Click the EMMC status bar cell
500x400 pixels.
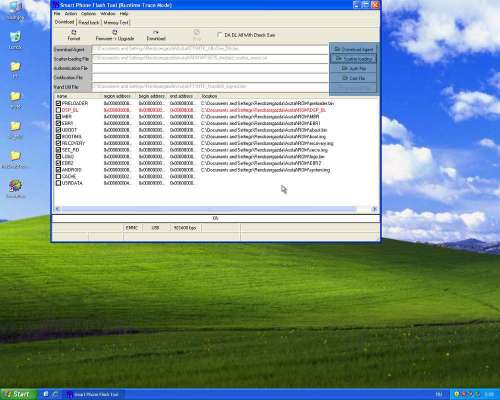132,228
